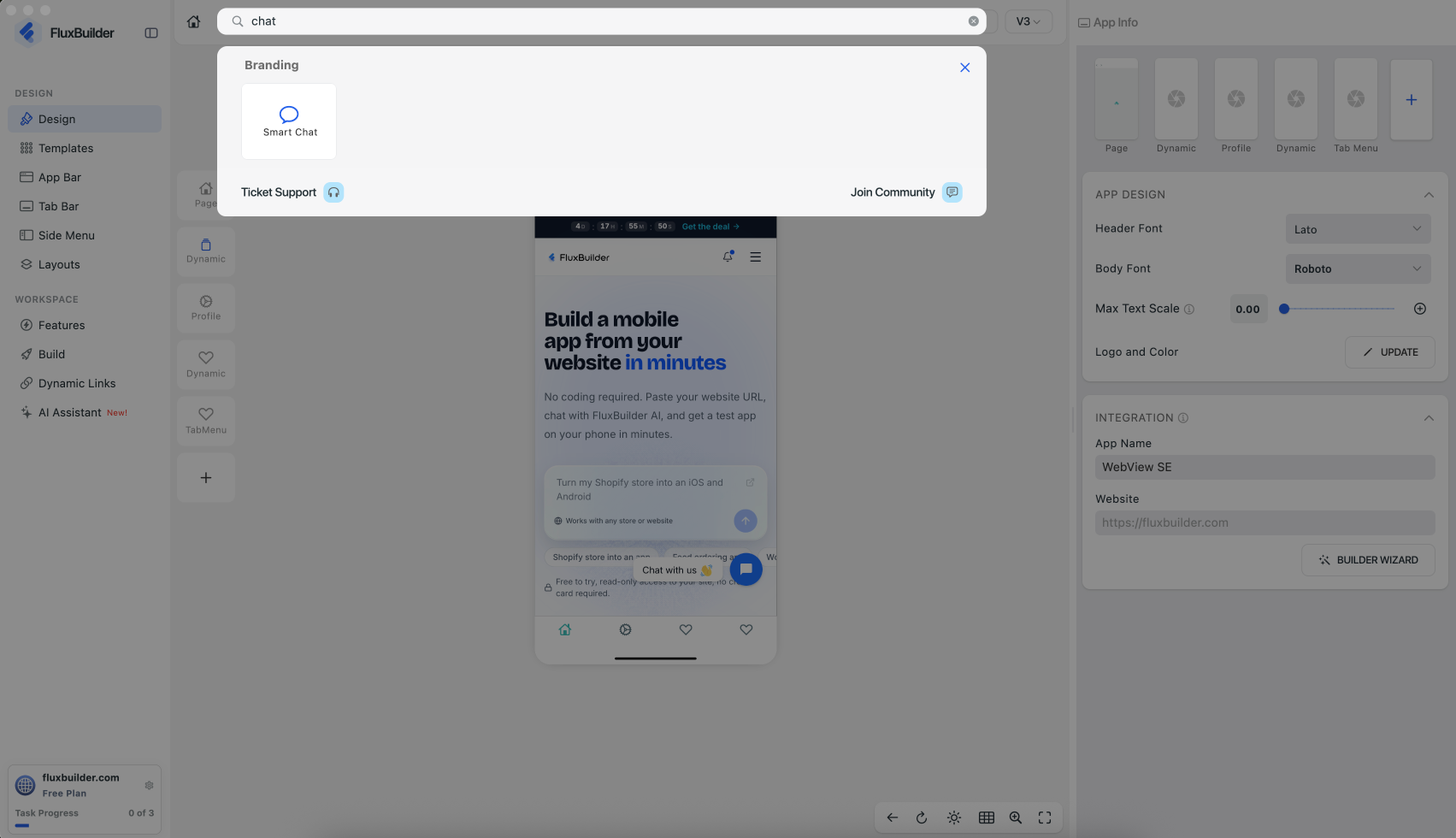Open Side Menu settings
Screen dimensions: 1456x838
coord(85,235)
